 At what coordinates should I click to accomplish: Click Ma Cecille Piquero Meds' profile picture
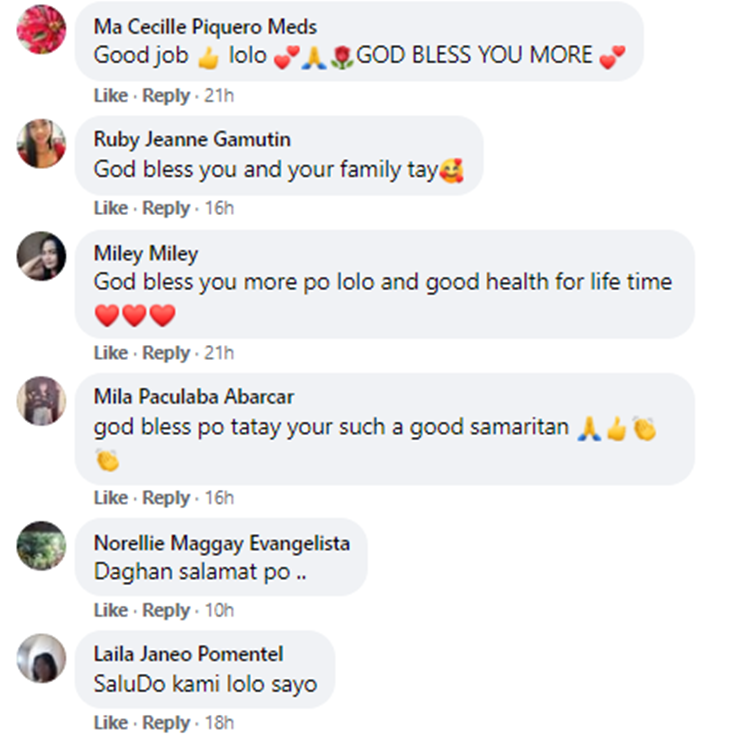click(42, 29)
